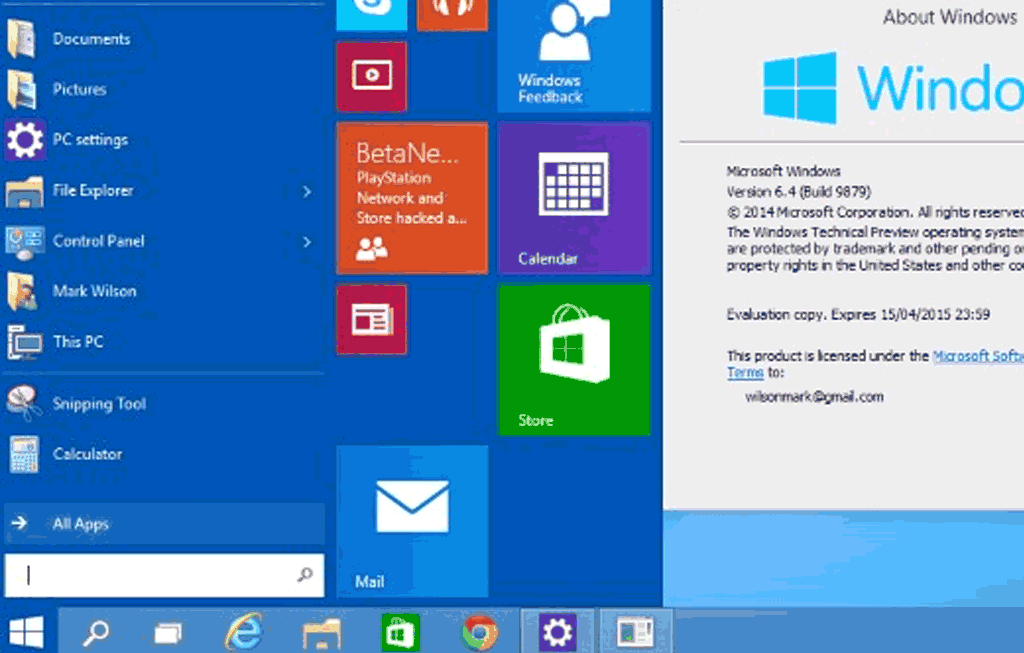Open the purple Calendar tile
The image size is (1024, 653).
(574, 198)
